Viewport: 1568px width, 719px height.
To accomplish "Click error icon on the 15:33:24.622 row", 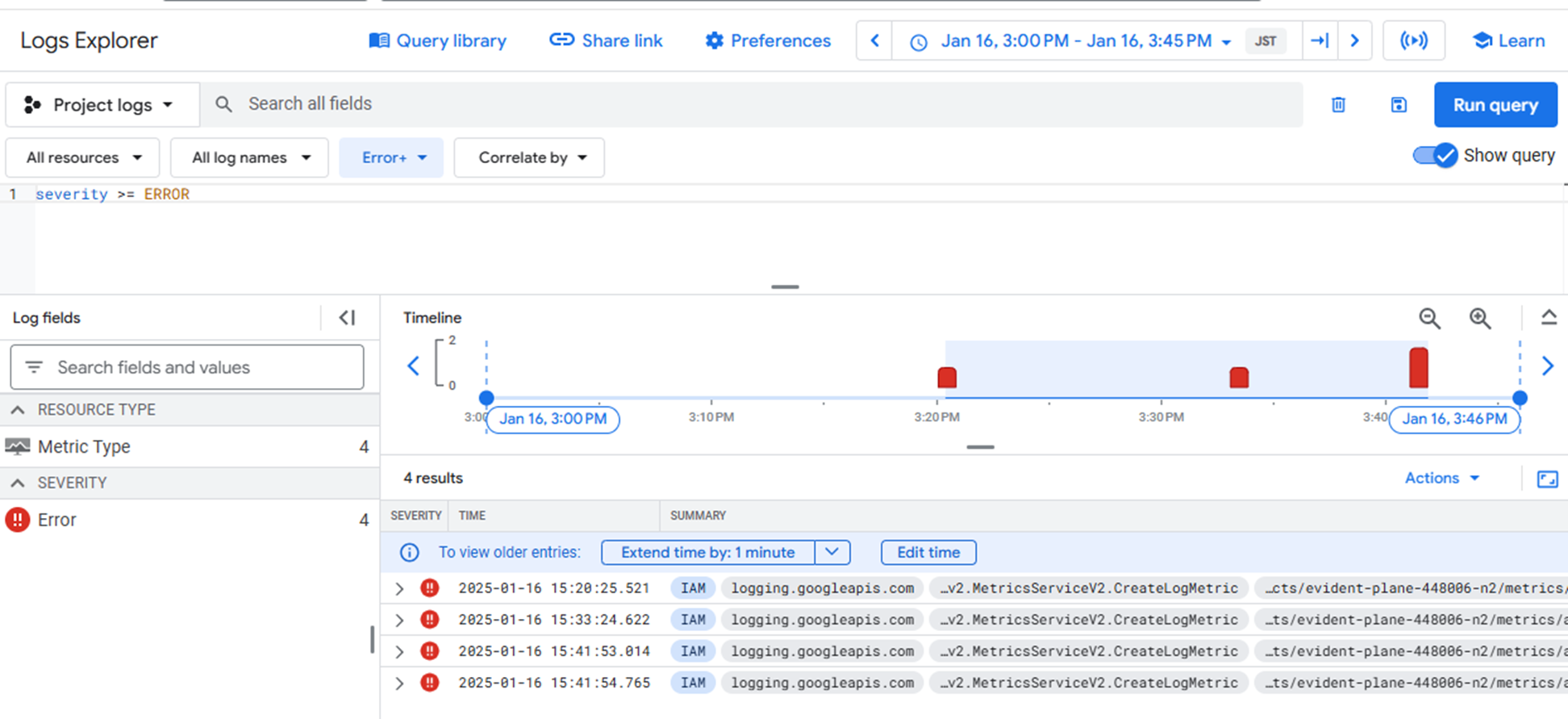I will click(430, 620).
